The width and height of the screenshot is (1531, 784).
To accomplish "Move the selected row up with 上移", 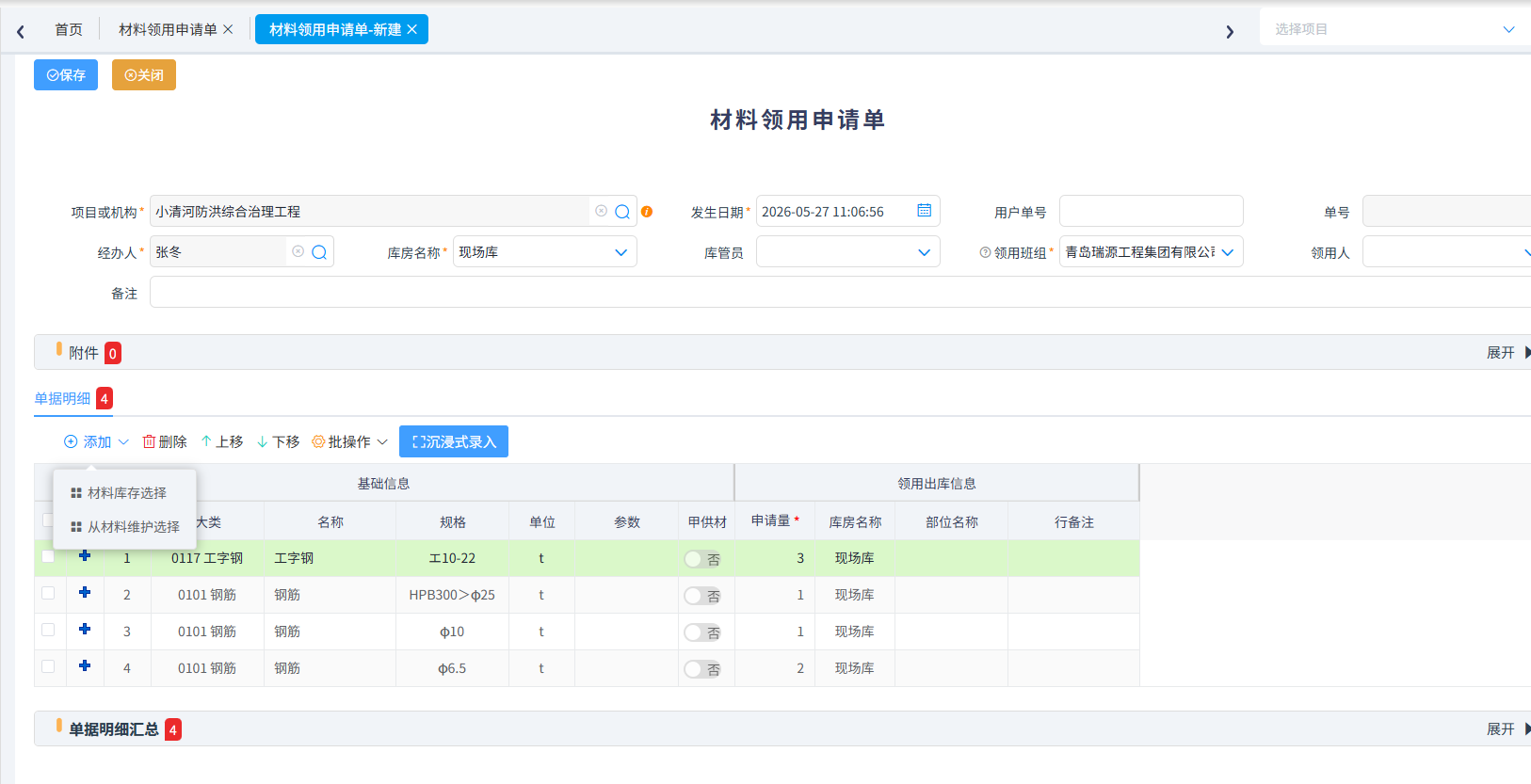I will pyautogui.click(x=222, y=441).
